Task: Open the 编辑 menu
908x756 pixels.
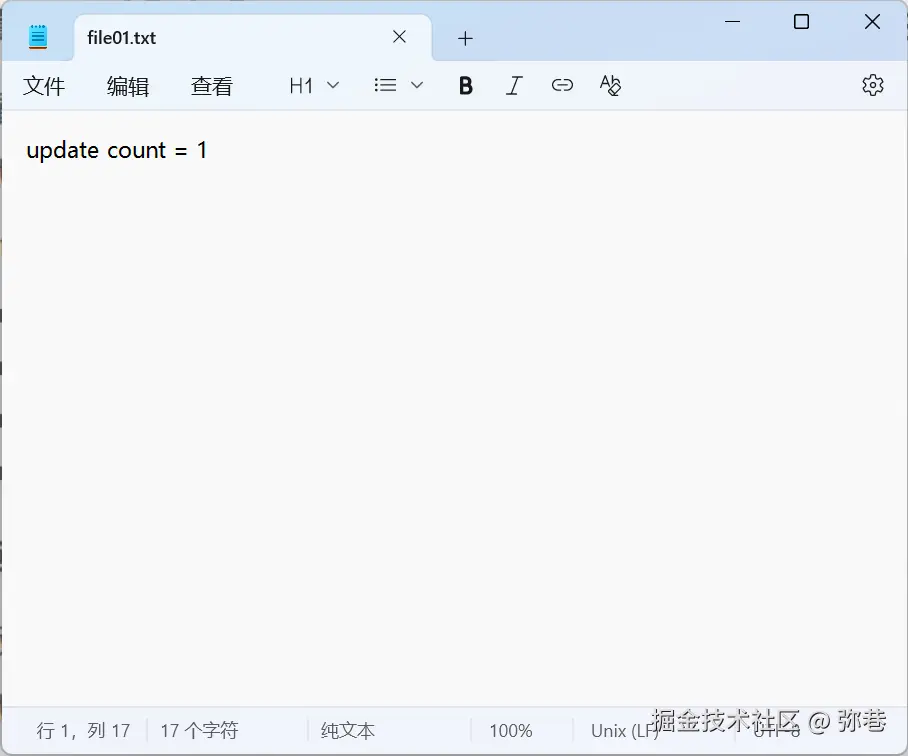Action: 128,86
